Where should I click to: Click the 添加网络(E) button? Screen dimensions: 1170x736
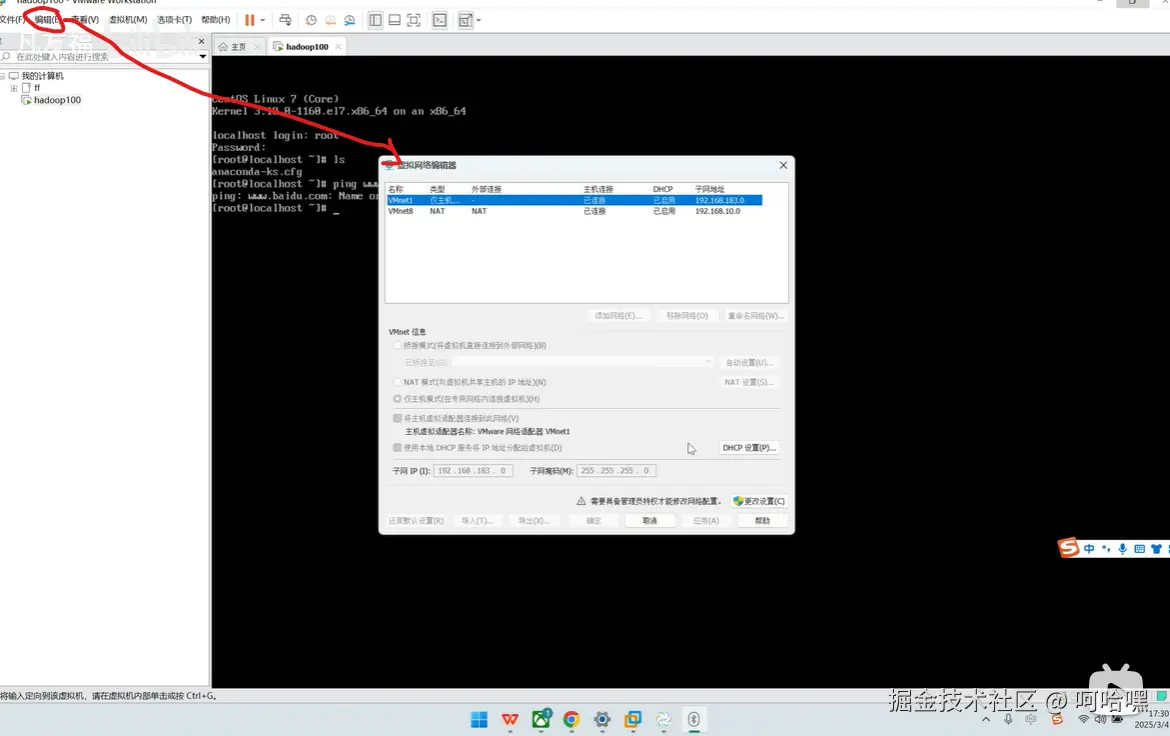618,316
